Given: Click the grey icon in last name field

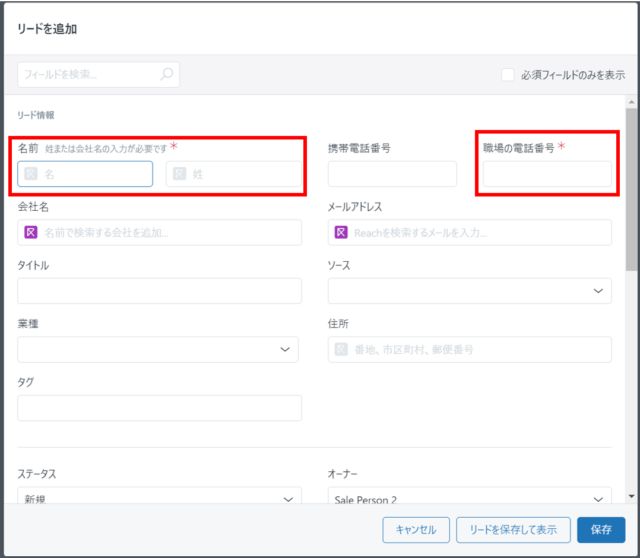Looking at the screenshot, I should [180, 174].
